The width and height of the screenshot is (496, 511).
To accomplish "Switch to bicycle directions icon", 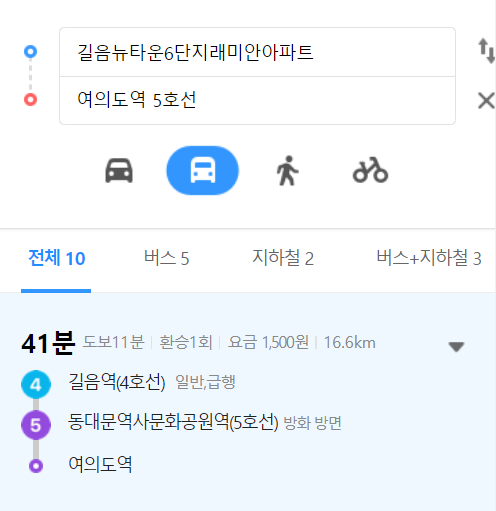I will (370, 170).
